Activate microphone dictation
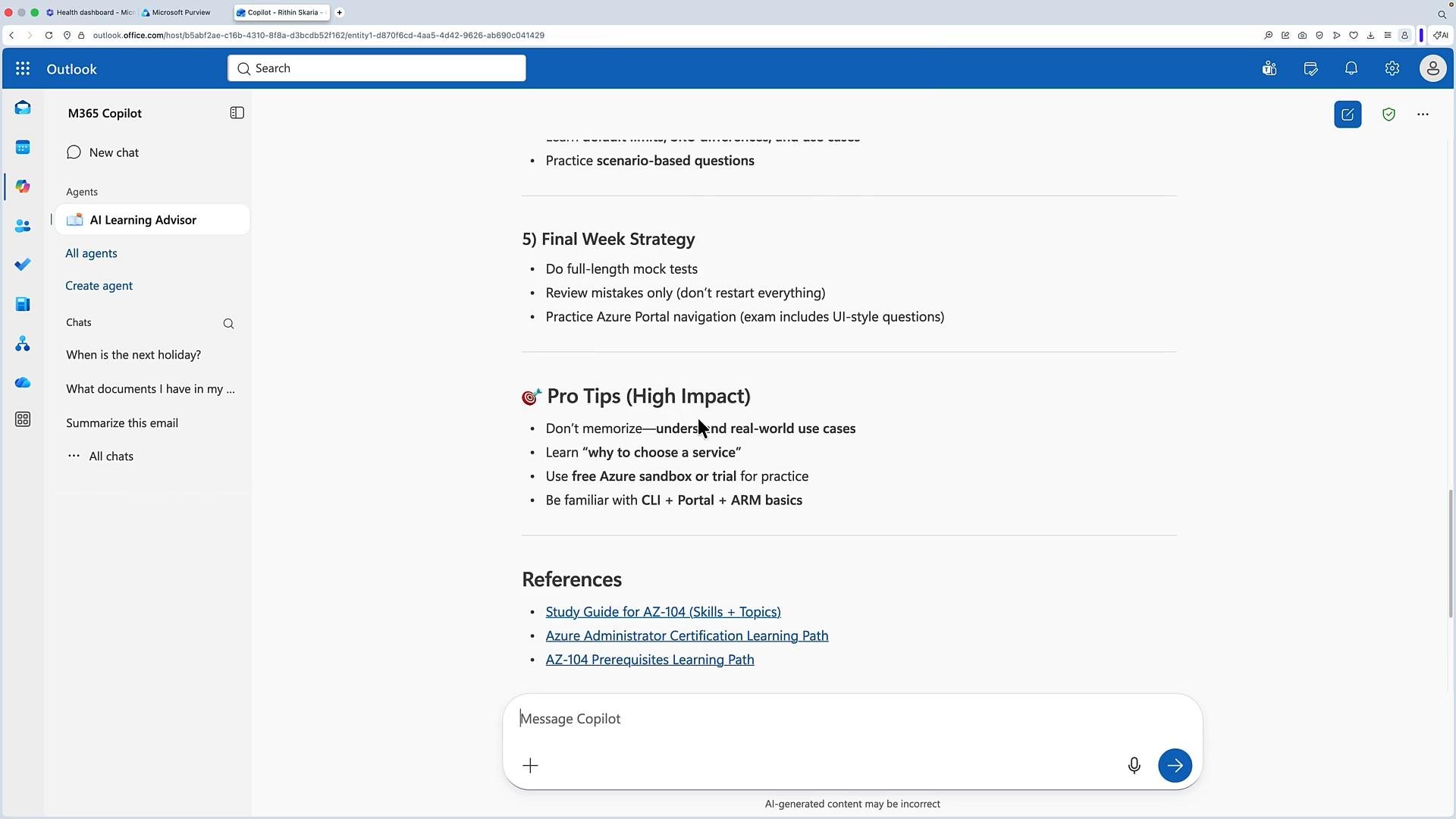The height and width of the screenshot is (819, 1456). coord(1134,766)
